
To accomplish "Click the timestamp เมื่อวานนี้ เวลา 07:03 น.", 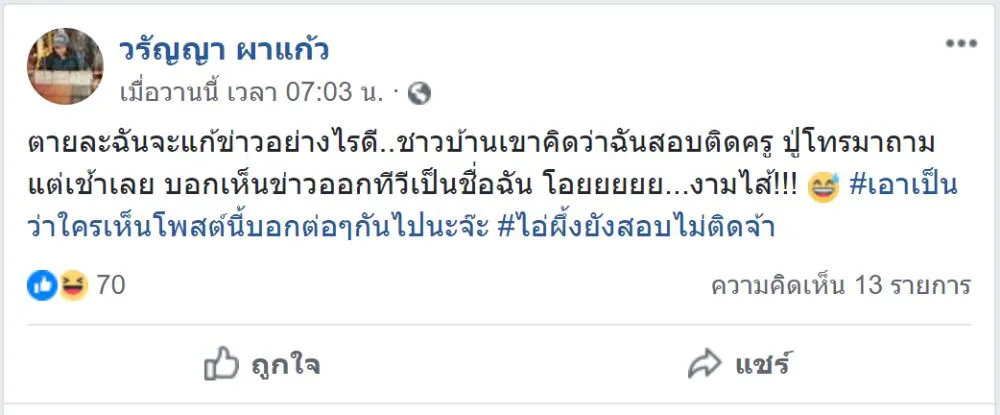I will click(257, 93).
